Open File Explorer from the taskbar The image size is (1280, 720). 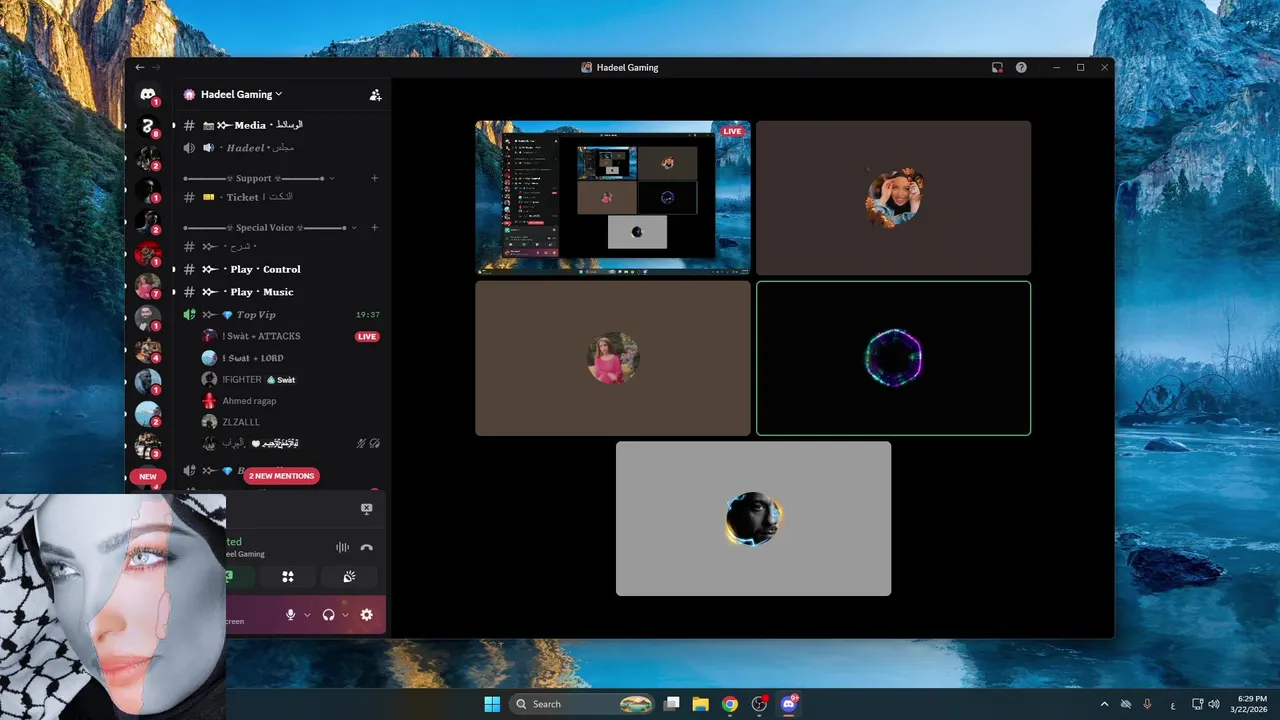[x=701, y=704]
